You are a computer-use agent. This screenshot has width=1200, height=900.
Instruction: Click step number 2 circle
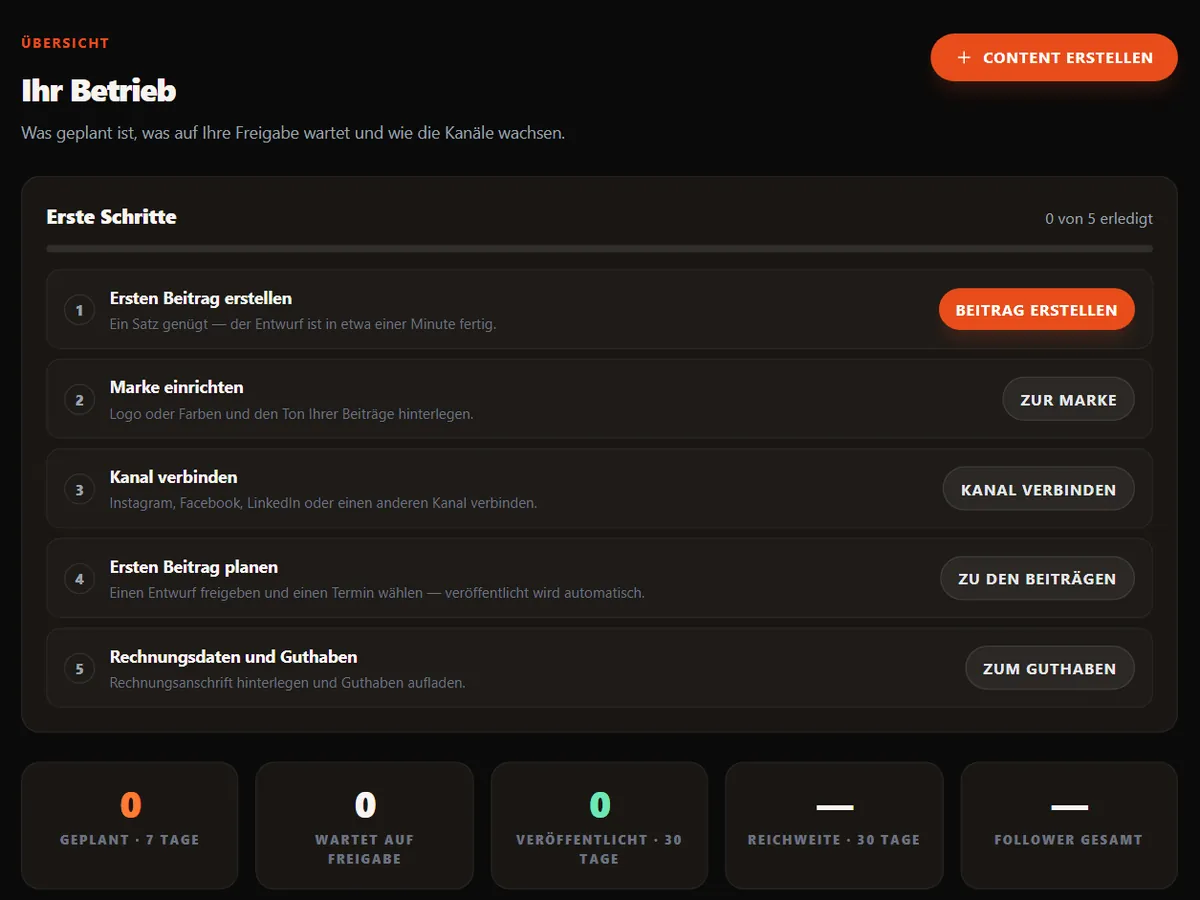[x=80, y=400]
